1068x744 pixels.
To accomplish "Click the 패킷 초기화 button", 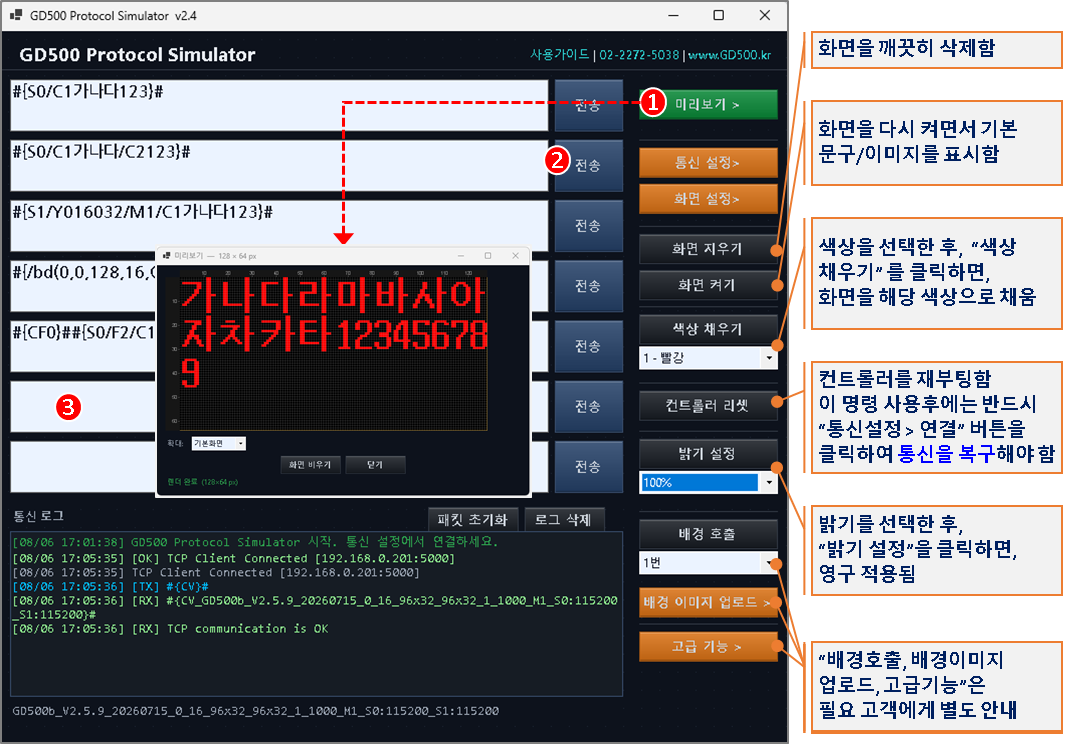I will click(x=473, y=520).
